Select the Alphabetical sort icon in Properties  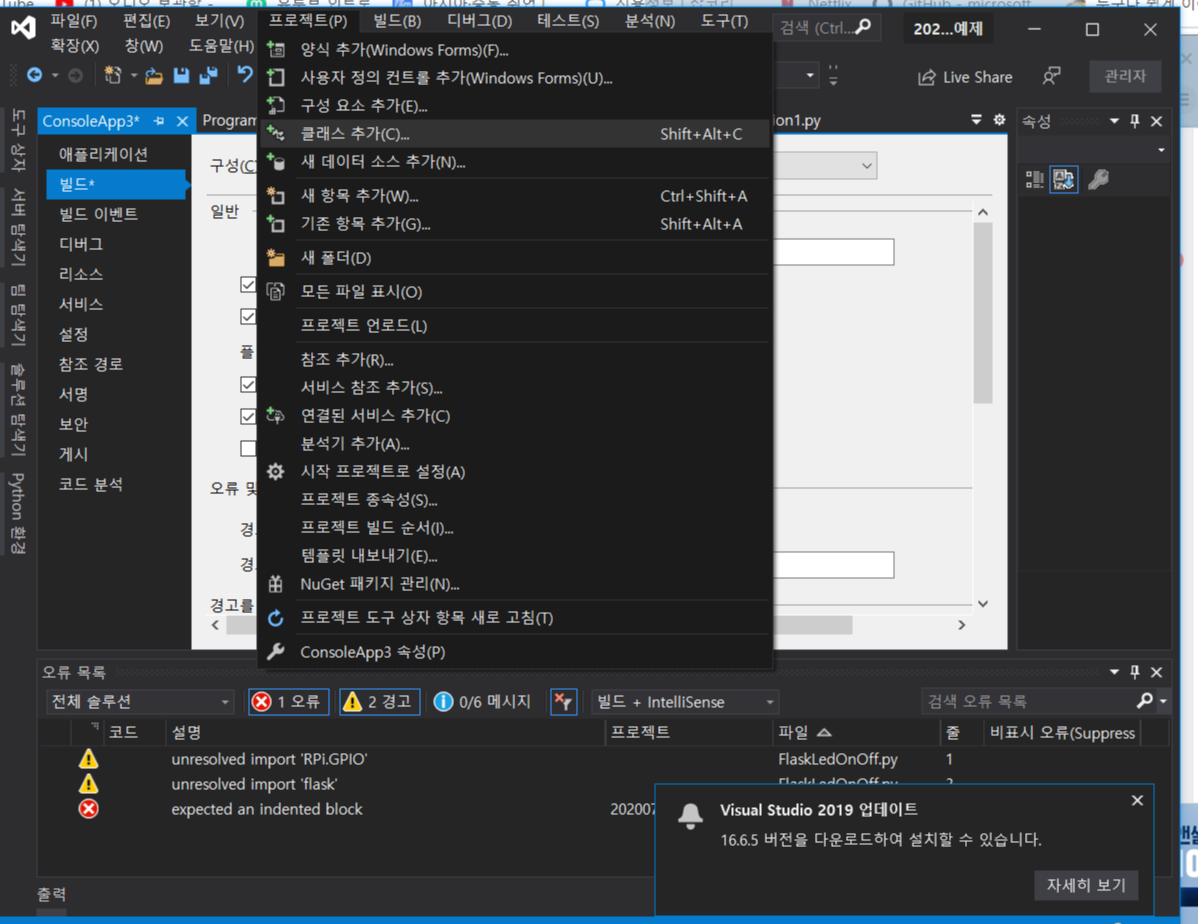[x=1064, y=180]
